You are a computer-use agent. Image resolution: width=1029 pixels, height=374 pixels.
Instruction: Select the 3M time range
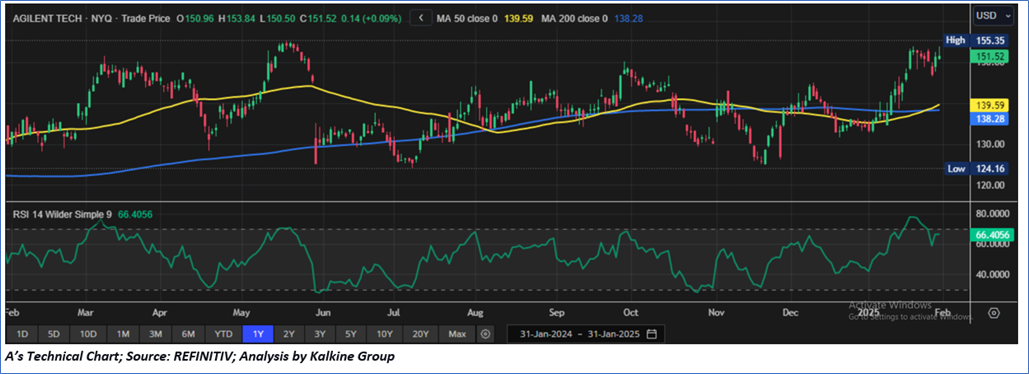pyautogui.click(x=156, y=334)
